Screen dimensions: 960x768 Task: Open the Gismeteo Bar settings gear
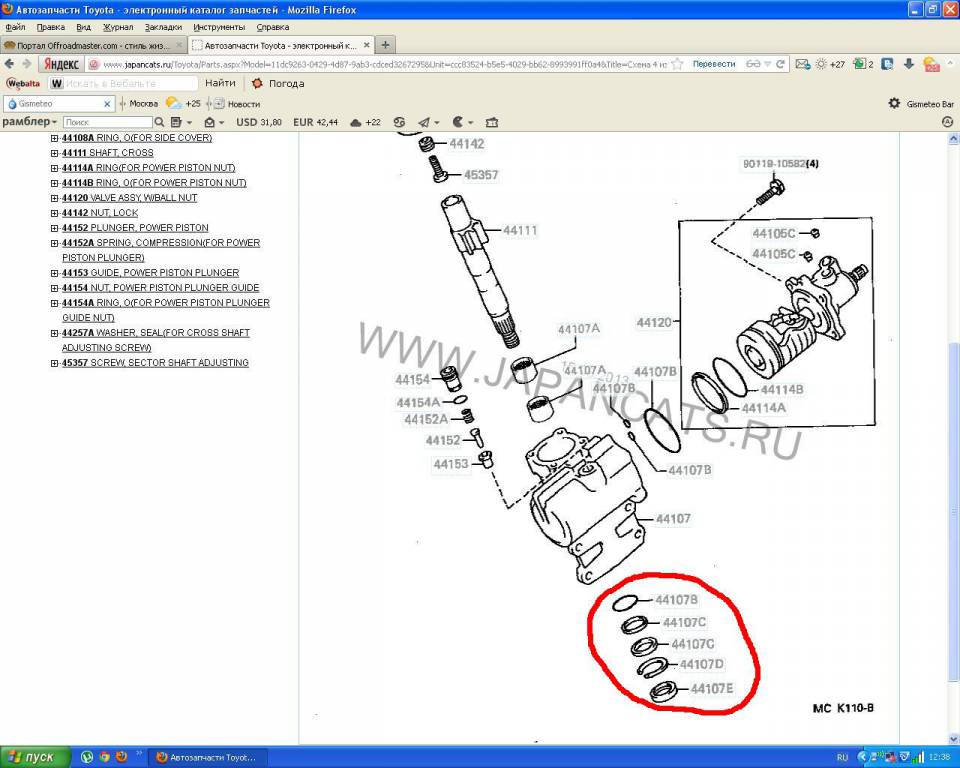[894, 103]
